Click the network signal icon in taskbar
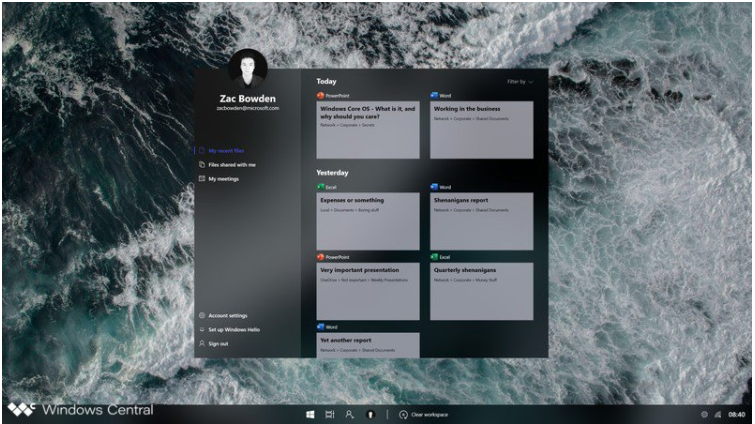This screenshot has height=424, width=755. [x=718, y=414]
